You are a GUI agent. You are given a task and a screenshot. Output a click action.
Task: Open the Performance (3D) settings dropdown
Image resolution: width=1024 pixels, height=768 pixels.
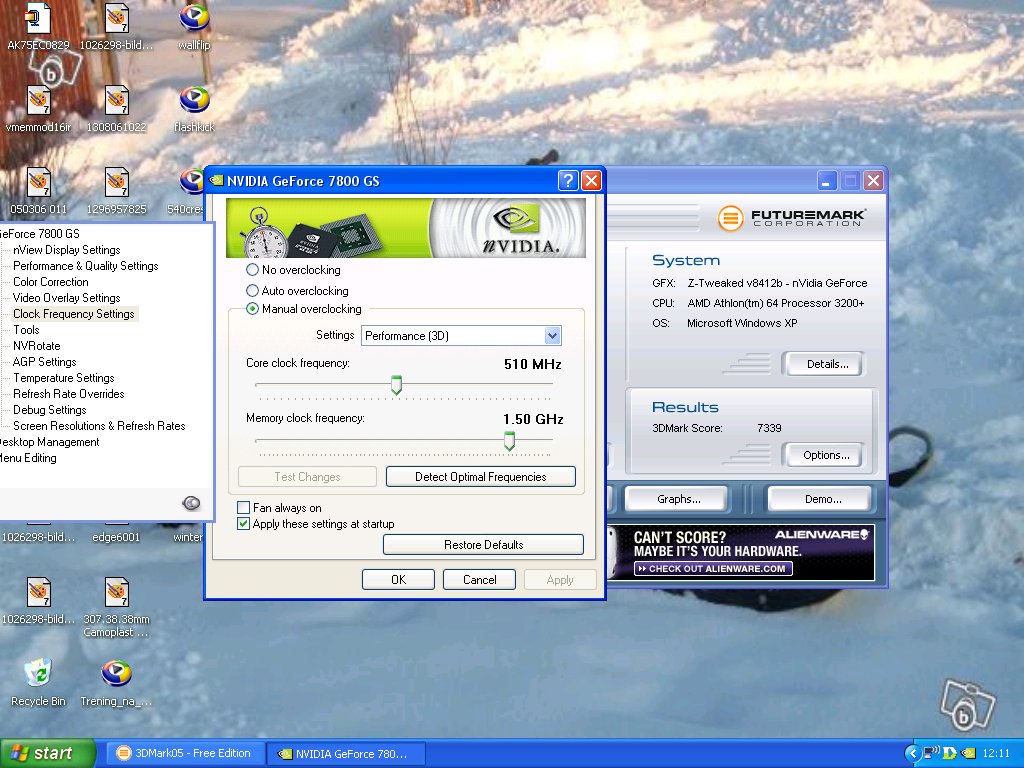[x=552, y=336]
